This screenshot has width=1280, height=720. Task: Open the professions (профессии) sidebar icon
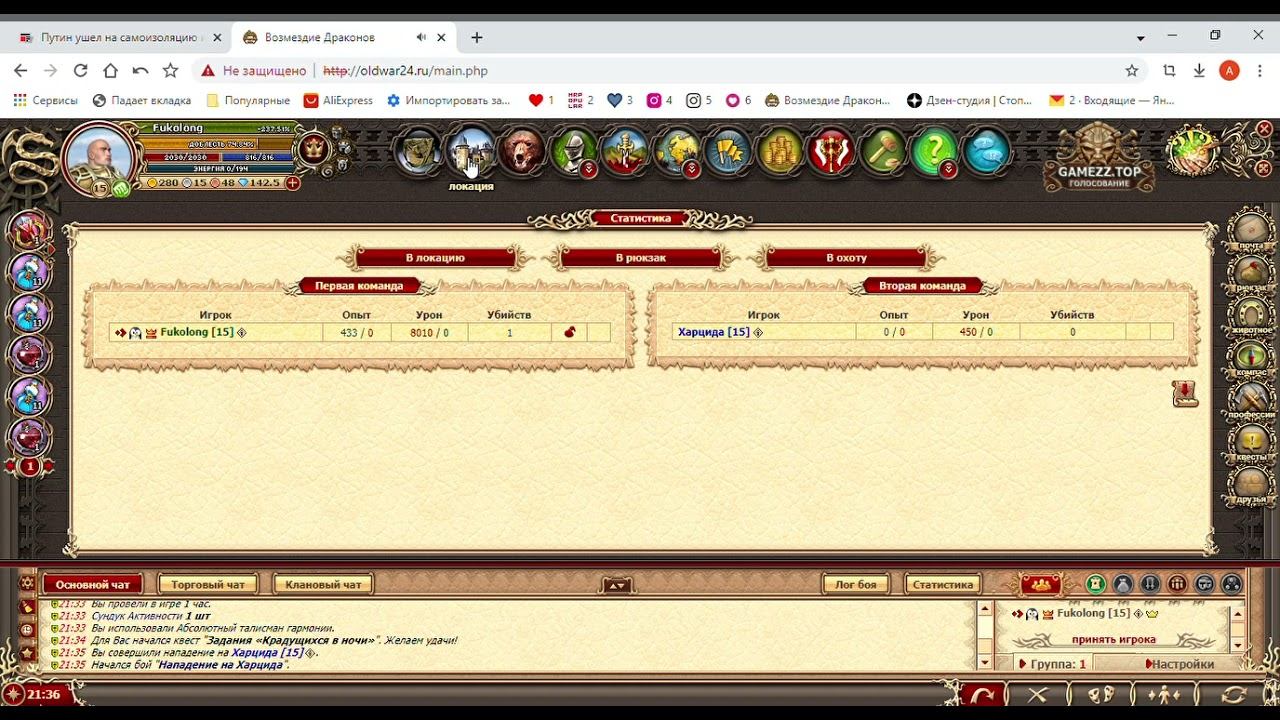click(1251, 400)
